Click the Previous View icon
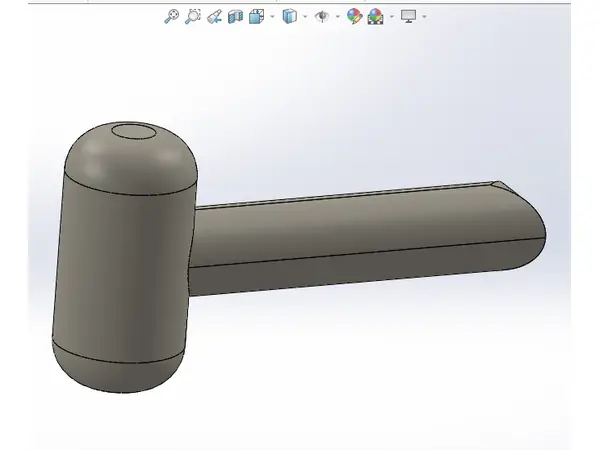The width and height of the screenshot is (600, 450). 214,16
